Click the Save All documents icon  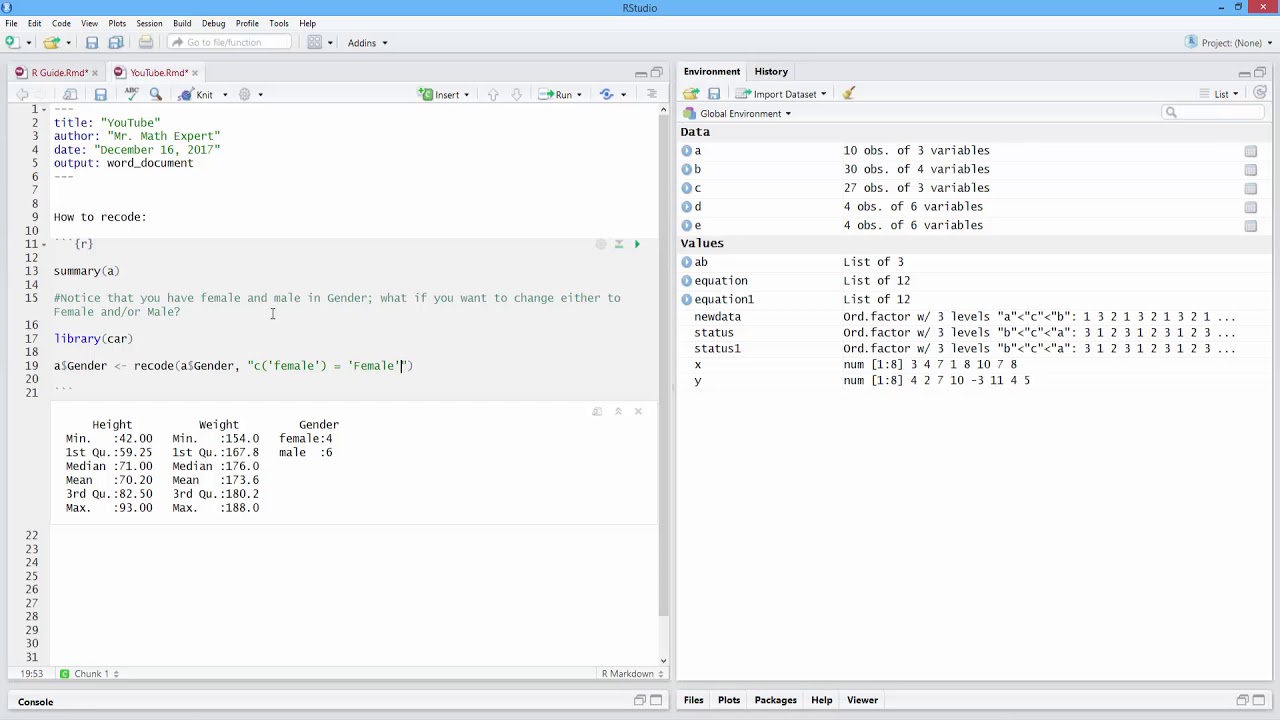tap(116, 42)
